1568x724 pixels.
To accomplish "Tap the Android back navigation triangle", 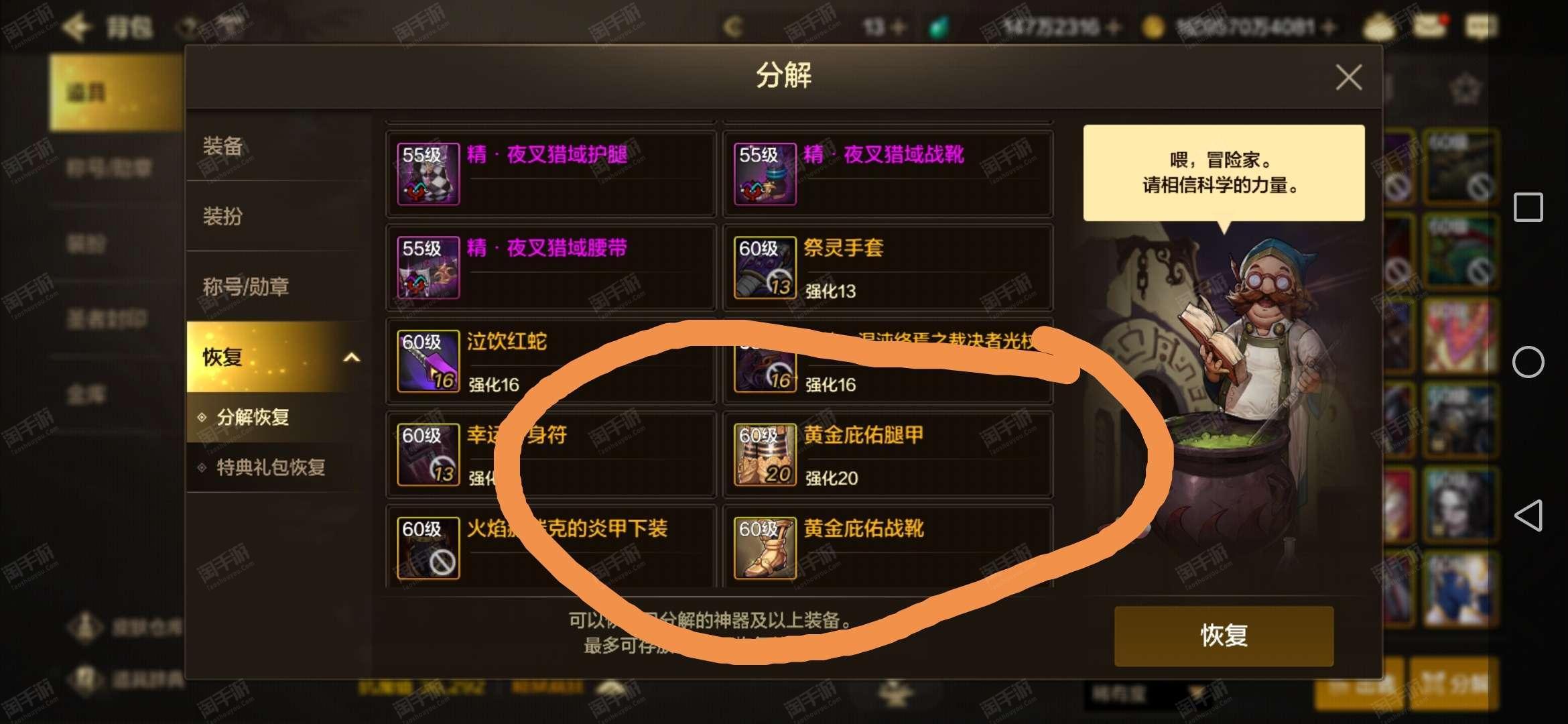I will tap(1528, 516).
